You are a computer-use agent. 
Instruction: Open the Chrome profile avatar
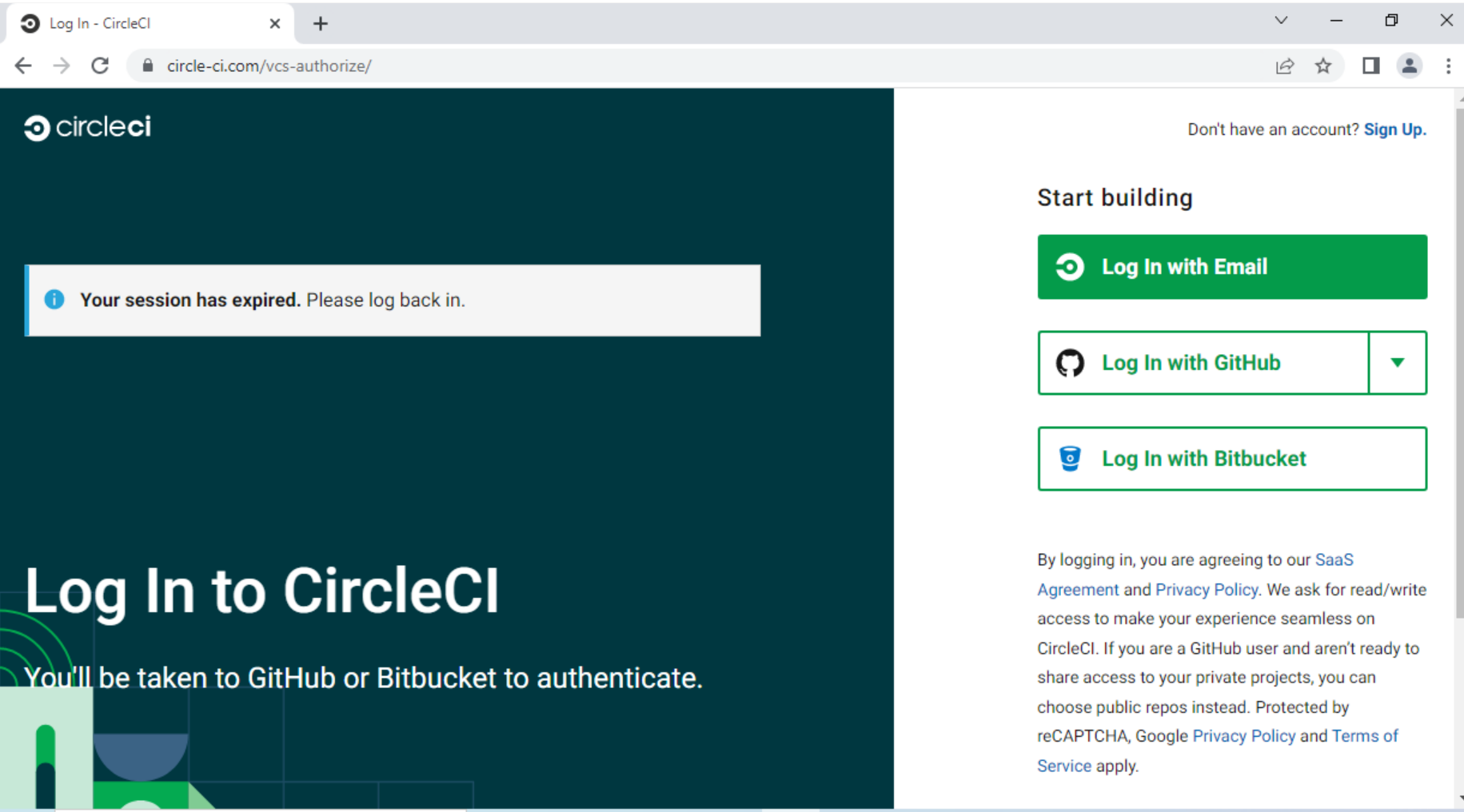[x=1410, y=66]
